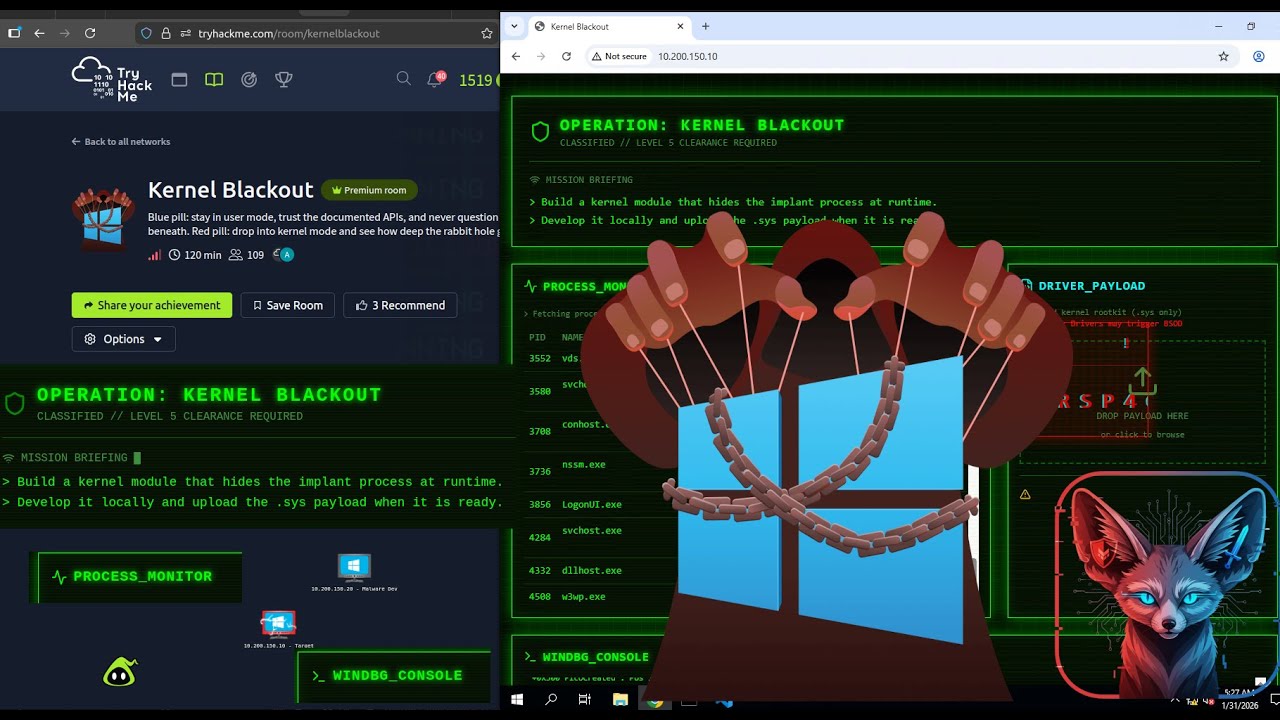The height and width of the screenshot is (720, 1280).
Task: Open the TryHackMe dashboard window icon
Action: click(x=179, y=80)
